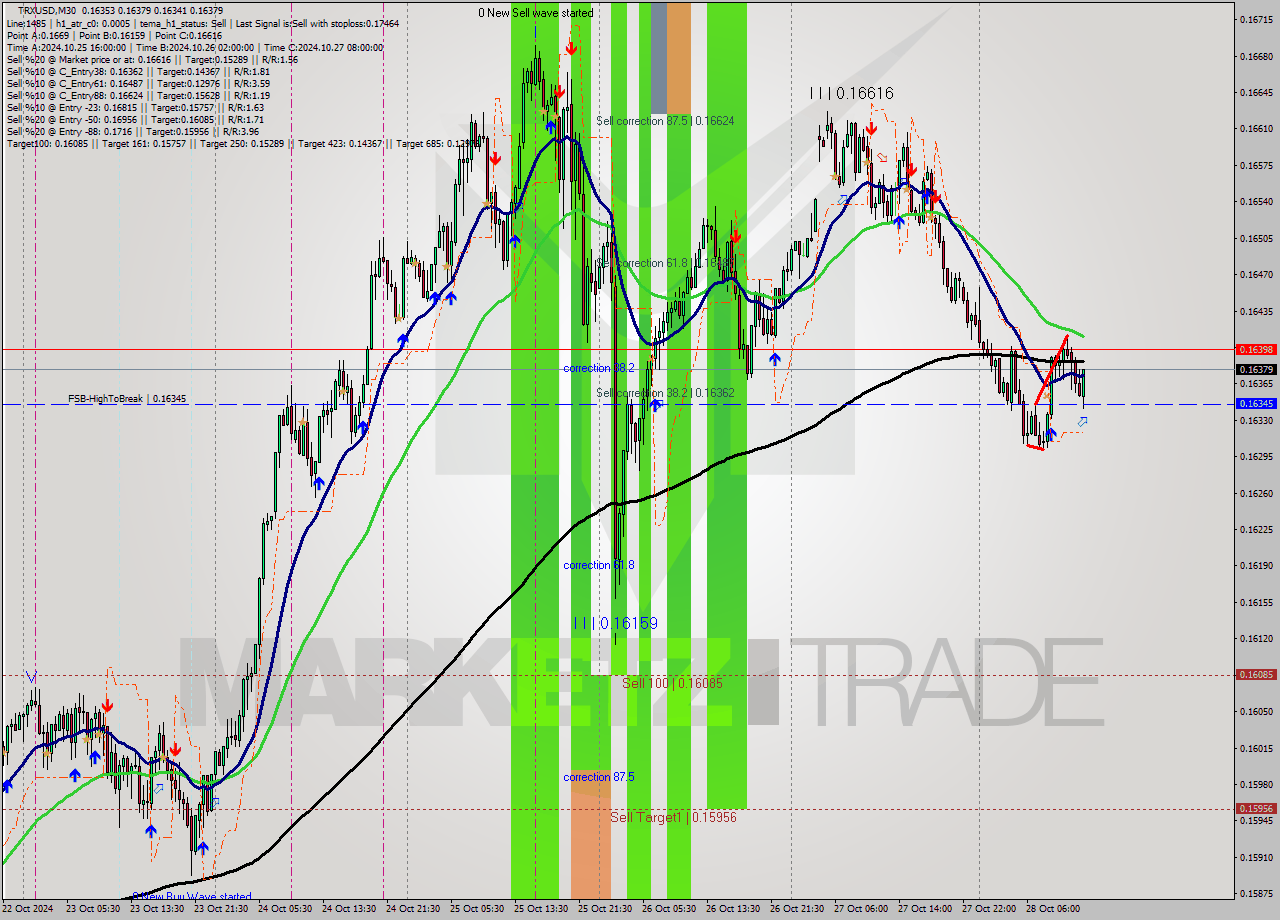1280x920 pixels.
Task: Click the '27 Oct 22:00' time label
Action: click(x=989, y=909)
